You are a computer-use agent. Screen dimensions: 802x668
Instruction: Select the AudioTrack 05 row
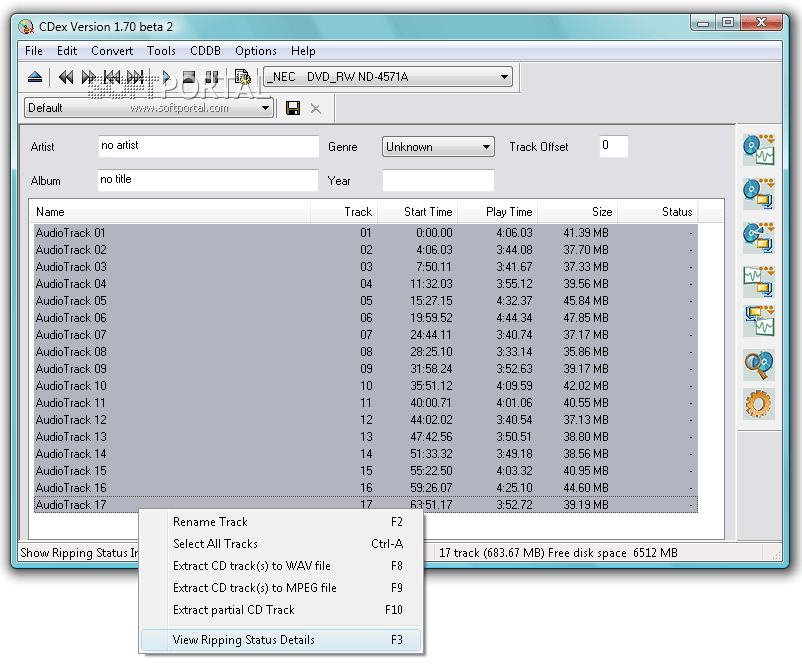click(x=366, y=301)
